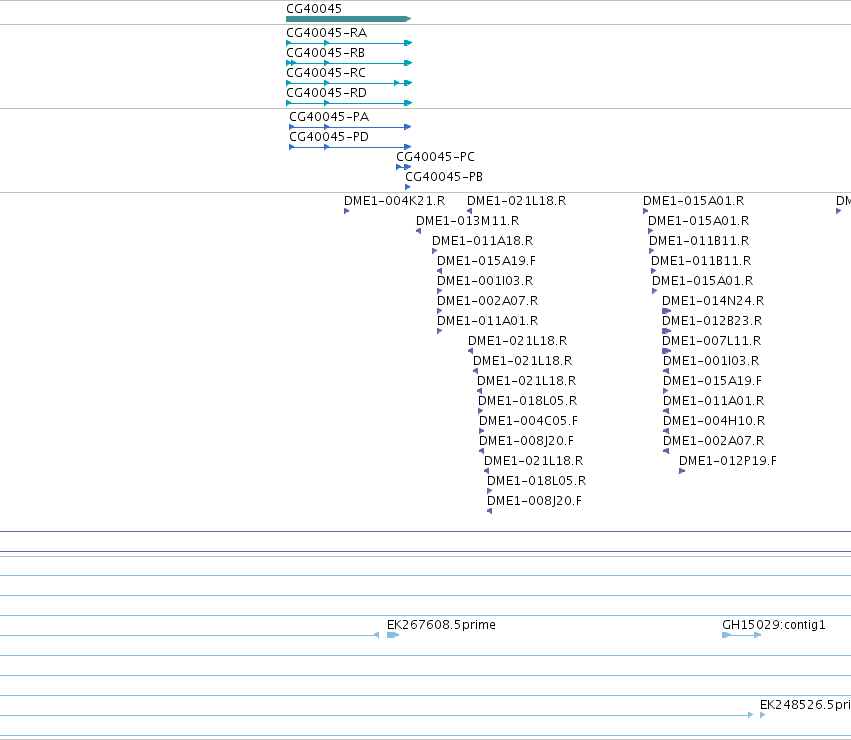Select the DME1-004C05.F read

pos(481,431)
